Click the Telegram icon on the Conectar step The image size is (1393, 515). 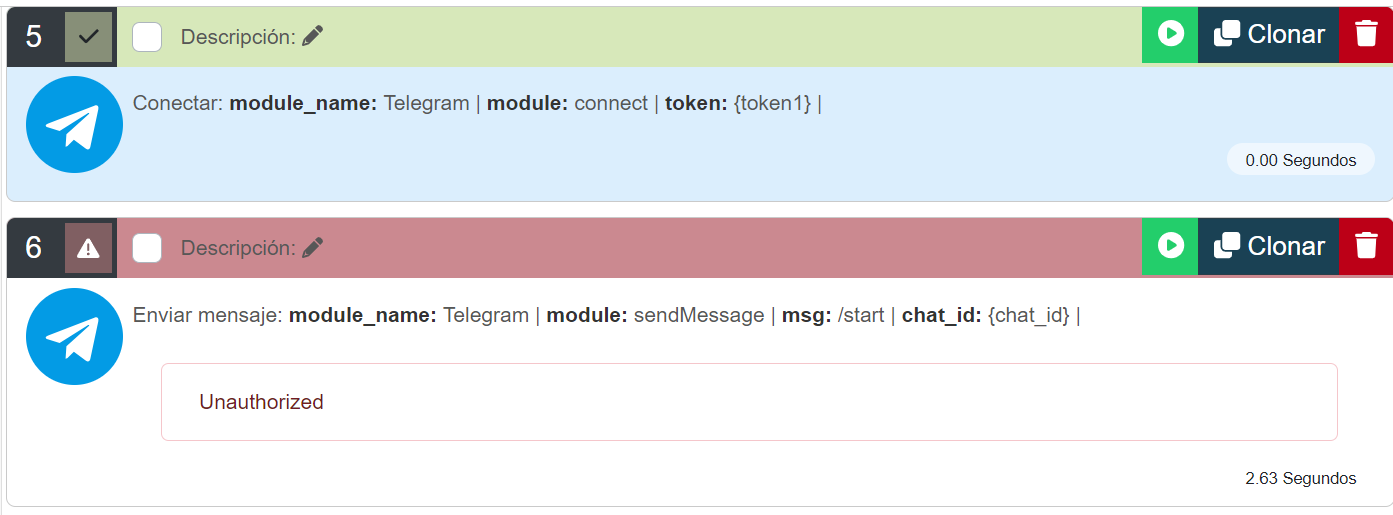click(74, 125)
